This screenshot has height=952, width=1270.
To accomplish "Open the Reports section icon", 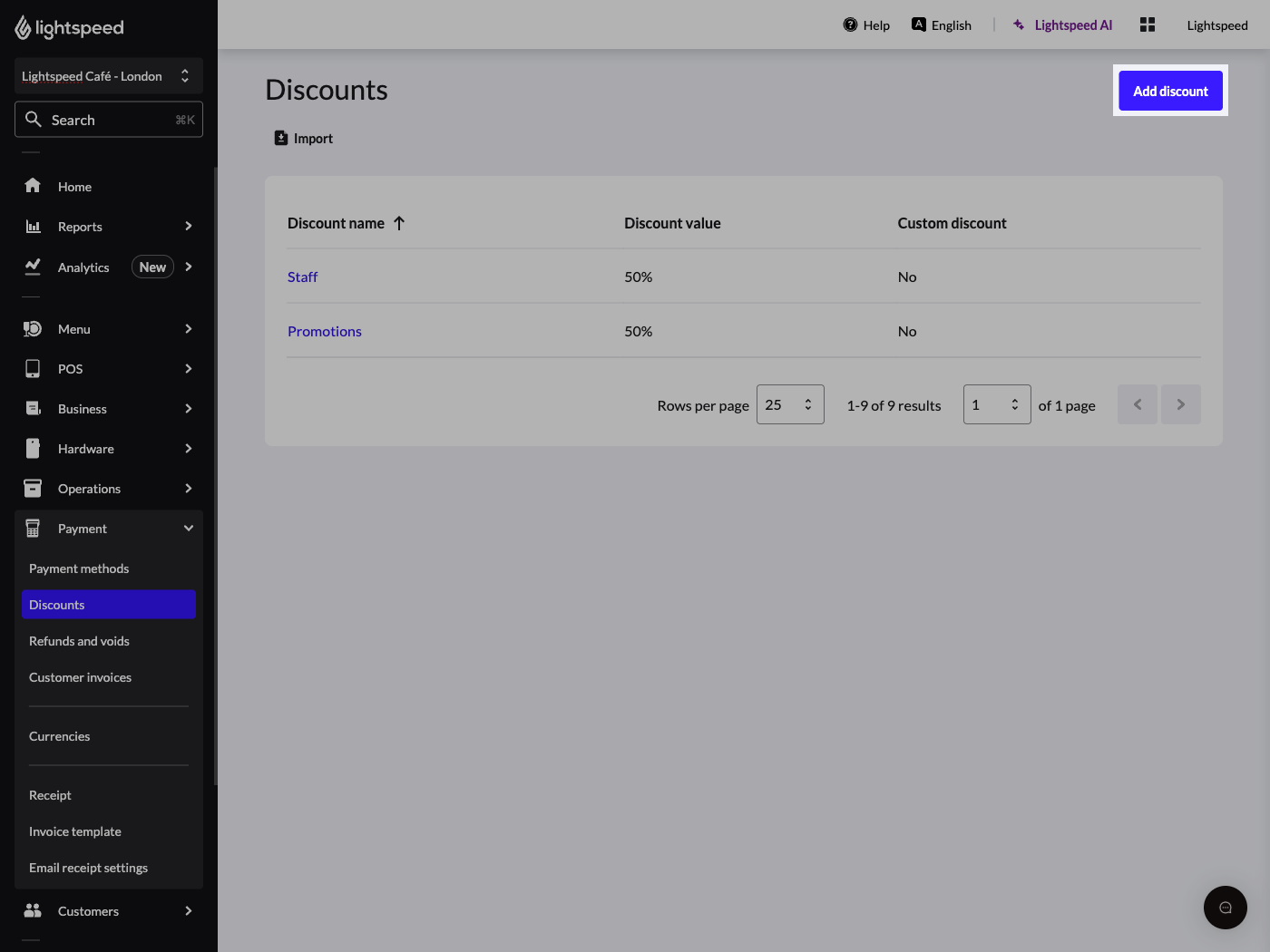I will [x=33, y=226].
